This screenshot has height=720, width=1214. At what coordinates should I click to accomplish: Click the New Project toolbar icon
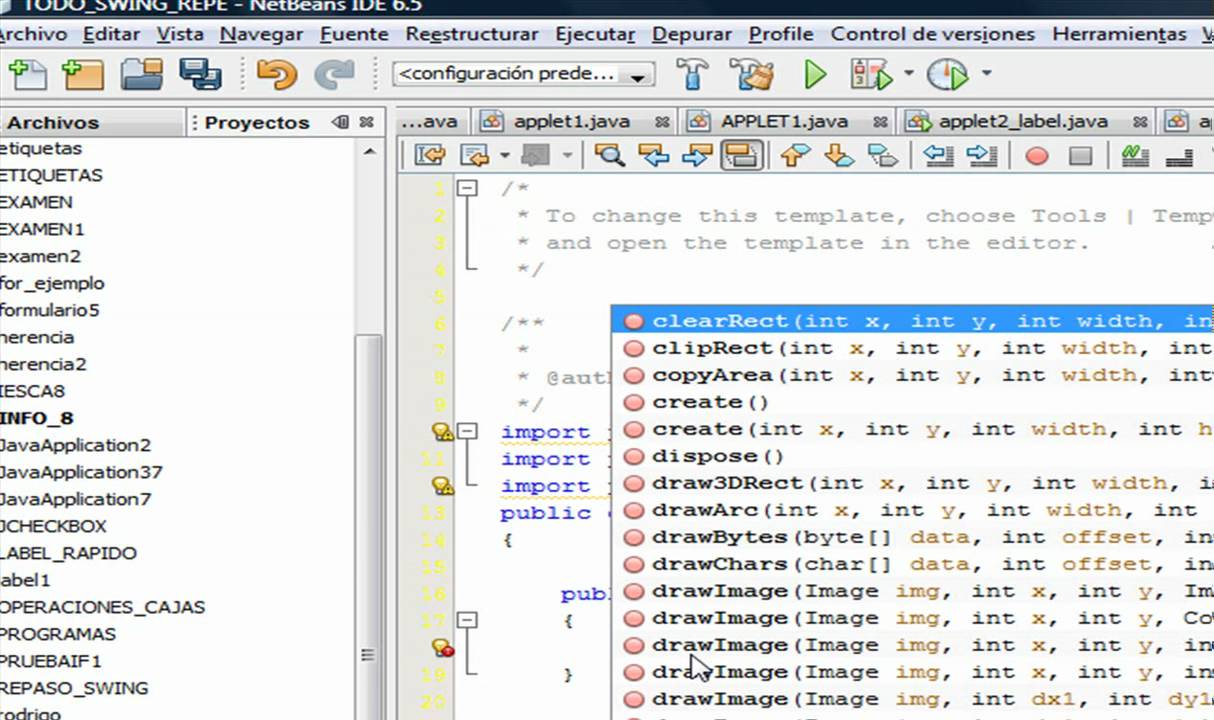(83, 75)
